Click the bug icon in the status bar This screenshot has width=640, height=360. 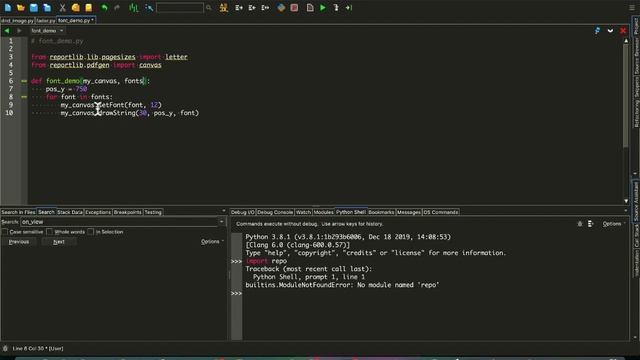tap(5, 349)
